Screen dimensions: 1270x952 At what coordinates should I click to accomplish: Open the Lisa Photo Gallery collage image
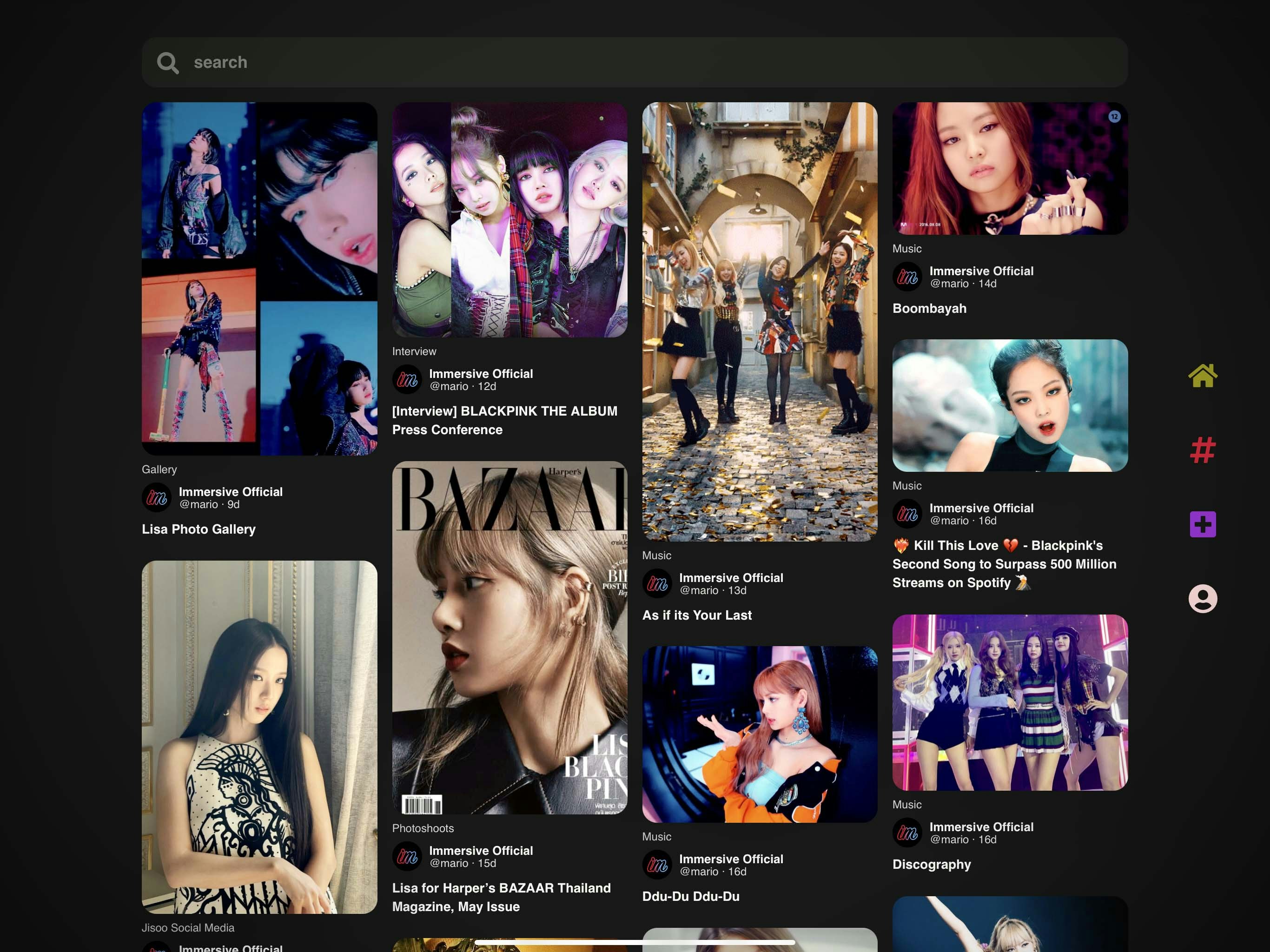pos(259,278)
